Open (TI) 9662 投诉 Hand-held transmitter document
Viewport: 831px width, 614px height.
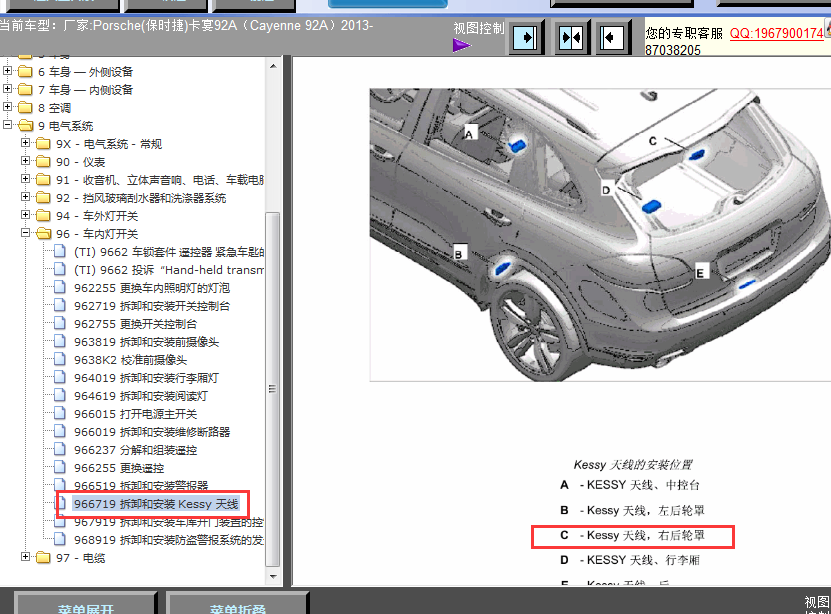point(169,270)
